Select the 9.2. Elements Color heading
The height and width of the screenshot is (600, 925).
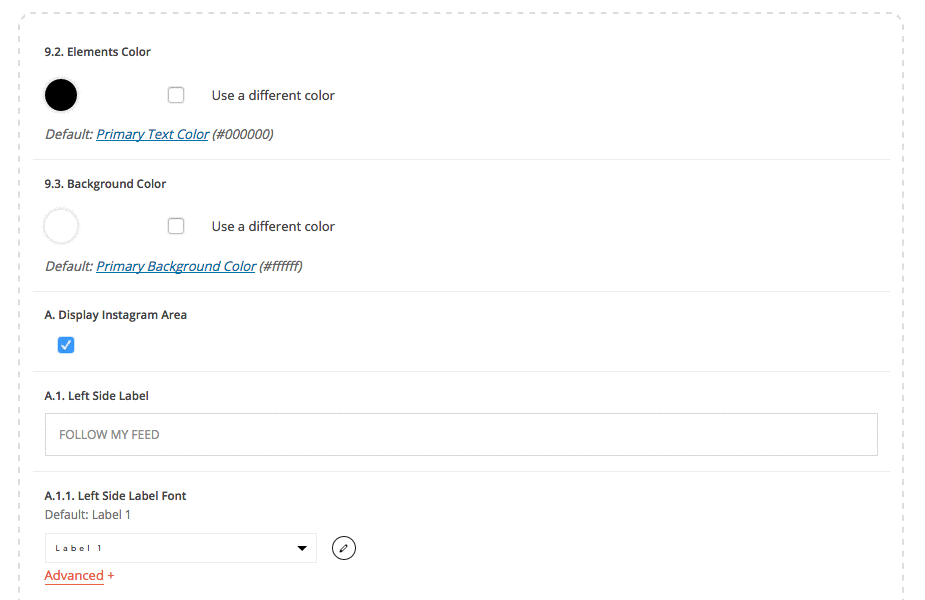[97, 52]
